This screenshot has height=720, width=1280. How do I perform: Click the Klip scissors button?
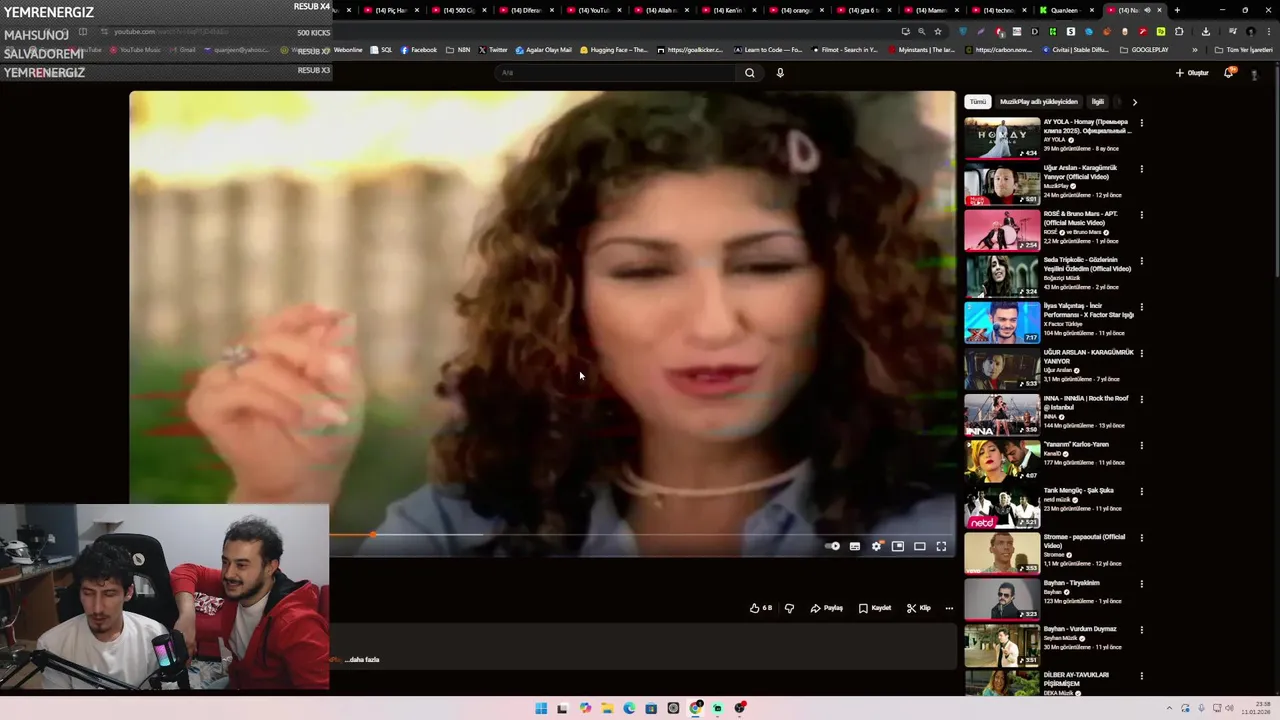click(919, 608)
